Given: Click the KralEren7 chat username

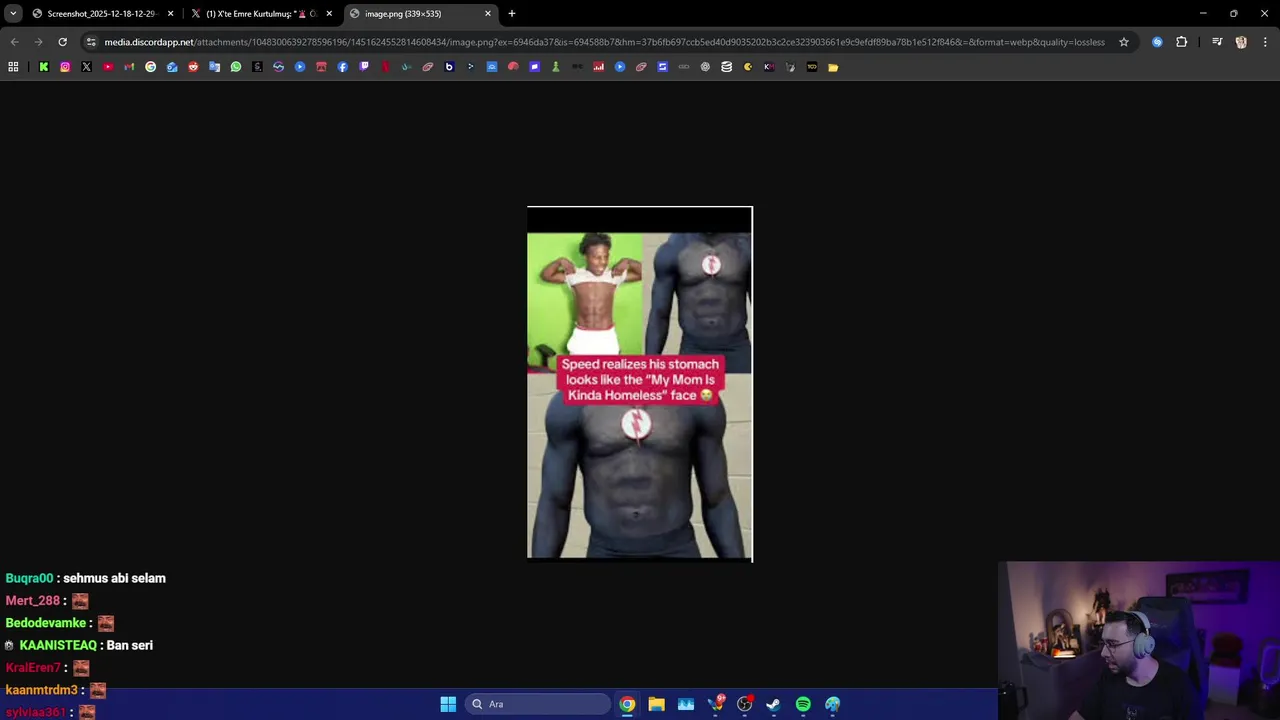Looking at the screenshot, I should click(x=33, y=667).
